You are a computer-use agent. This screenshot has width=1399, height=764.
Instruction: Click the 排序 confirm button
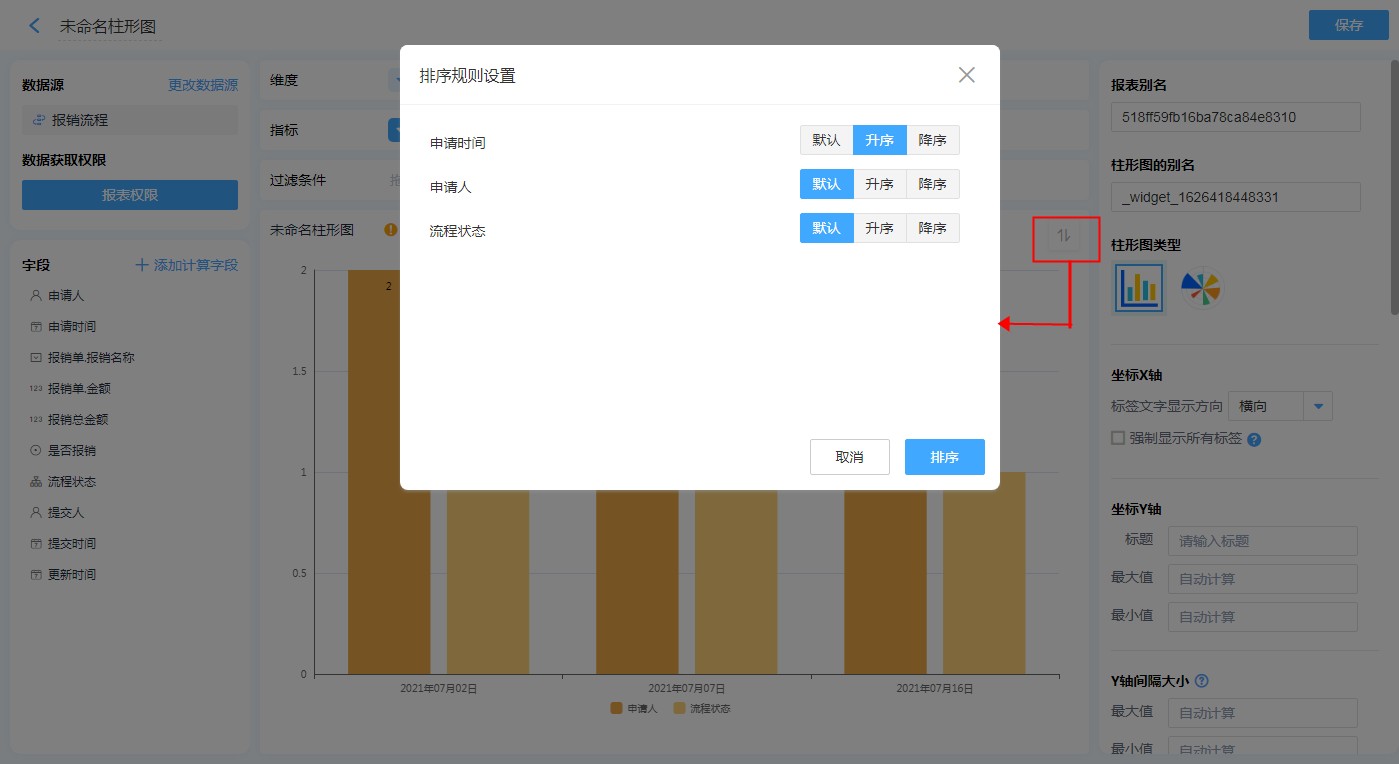[x=944, y=457]
